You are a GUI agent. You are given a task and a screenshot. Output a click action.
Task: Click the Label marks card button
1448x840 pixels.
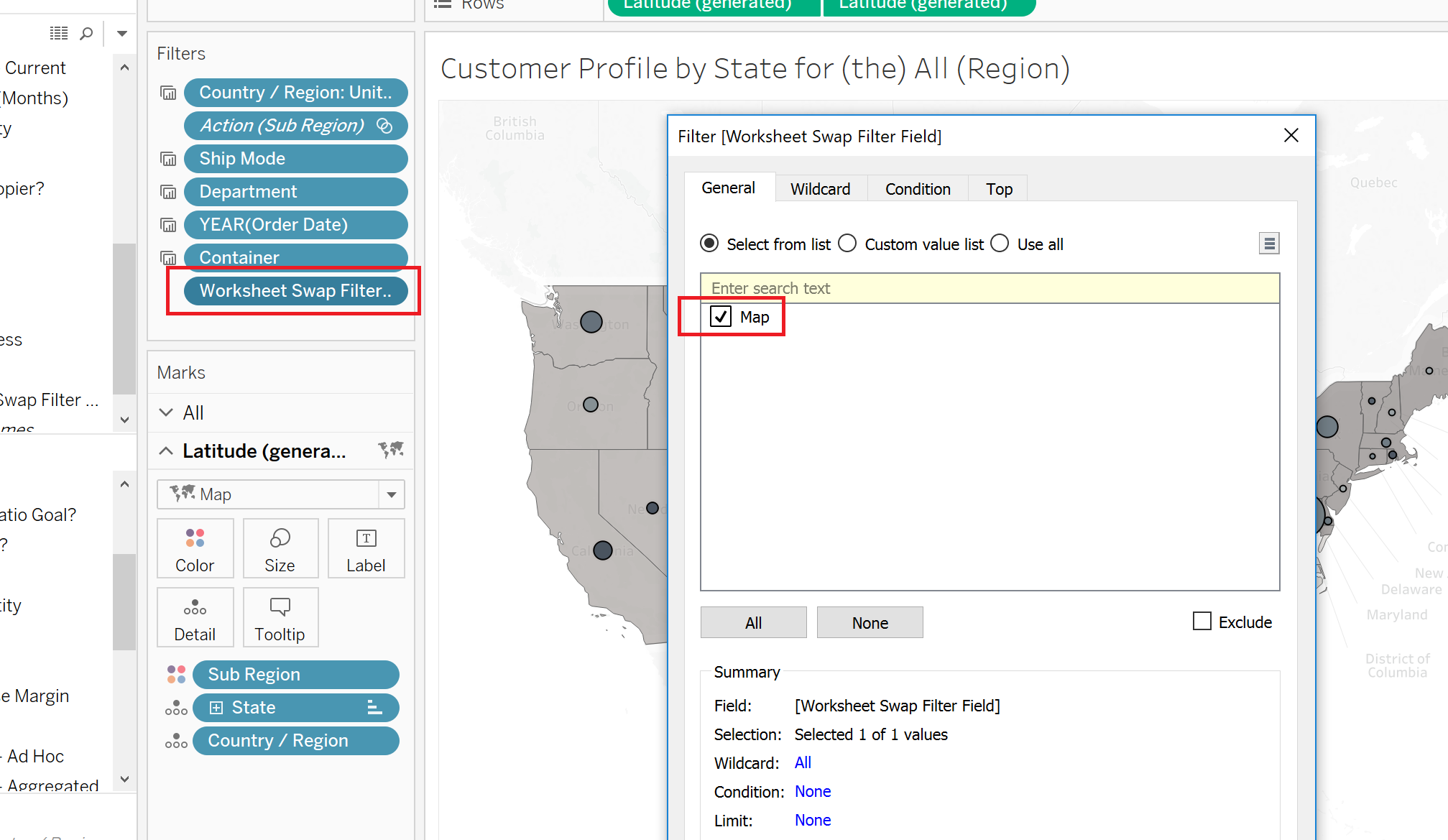(x=366, y=548)
